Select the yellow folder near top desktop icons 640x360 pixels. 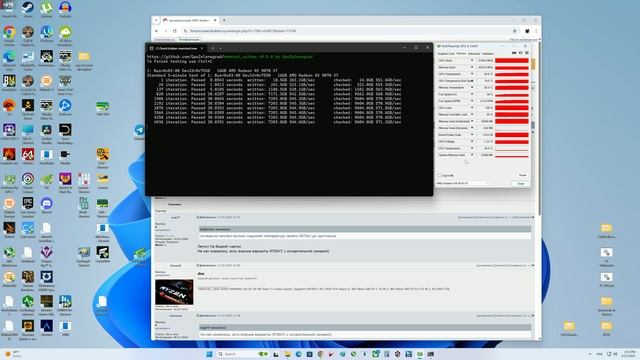(84, 57)
